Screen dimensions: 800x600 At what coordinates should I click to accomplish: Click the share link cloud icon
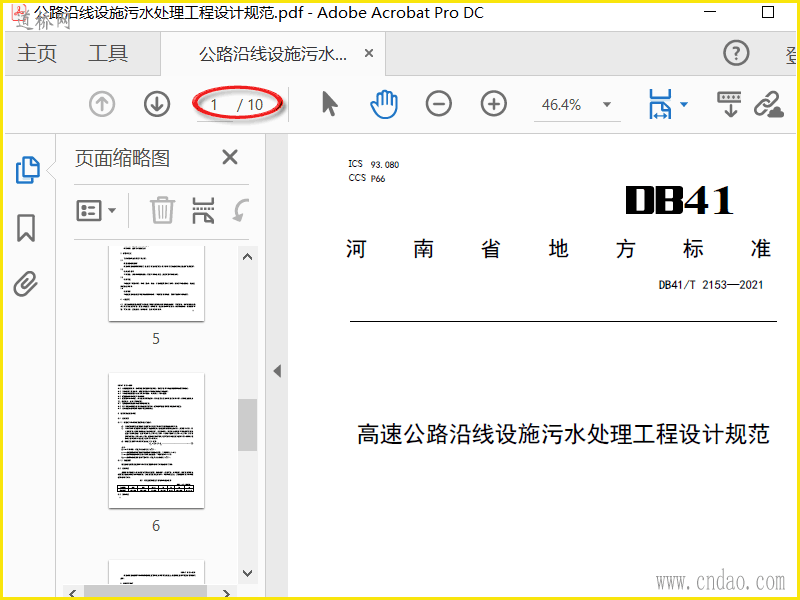[x=768, y=104]
